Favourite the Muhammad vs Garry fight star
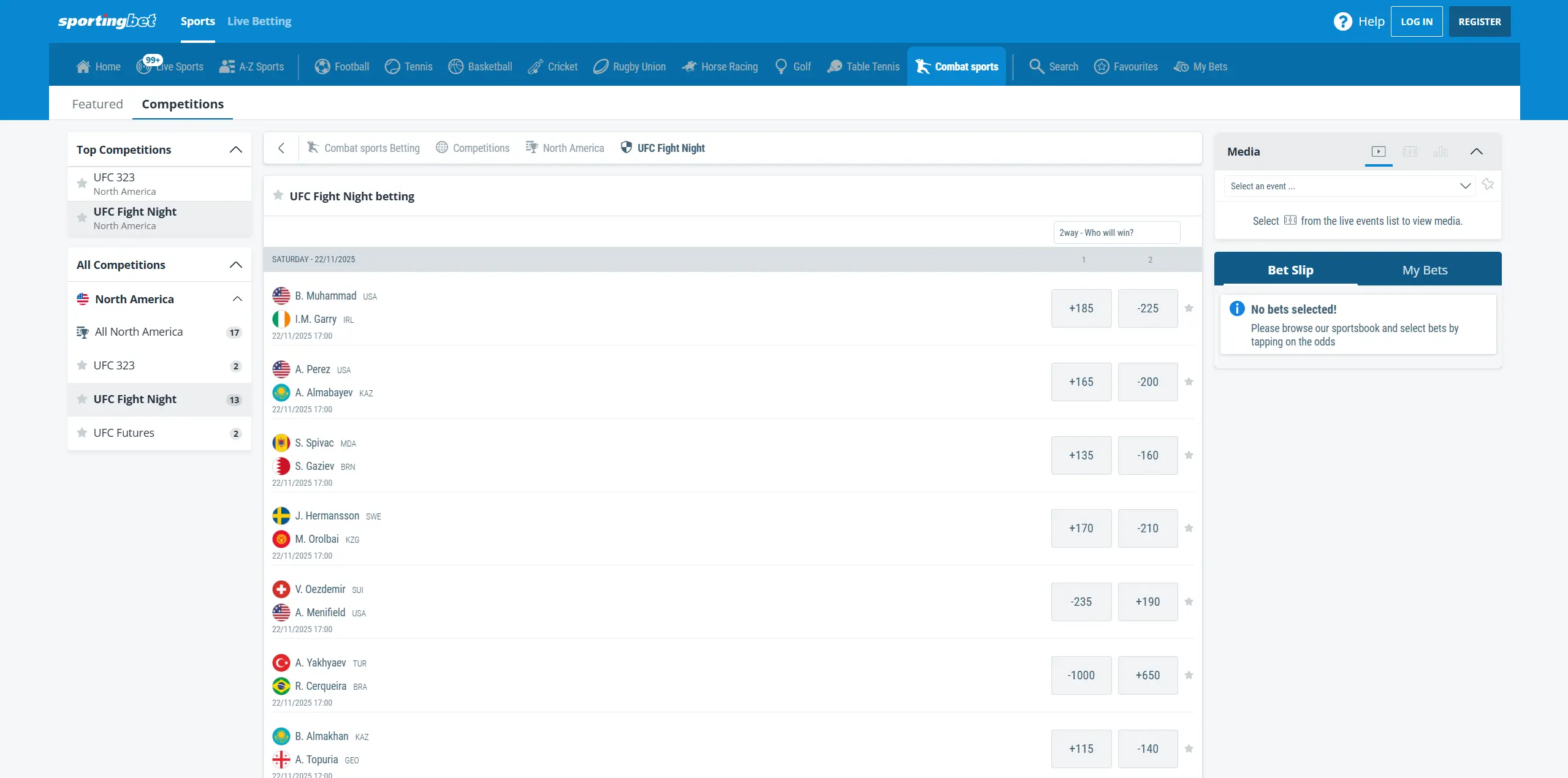The image size is (1568, 778). 1189,308
